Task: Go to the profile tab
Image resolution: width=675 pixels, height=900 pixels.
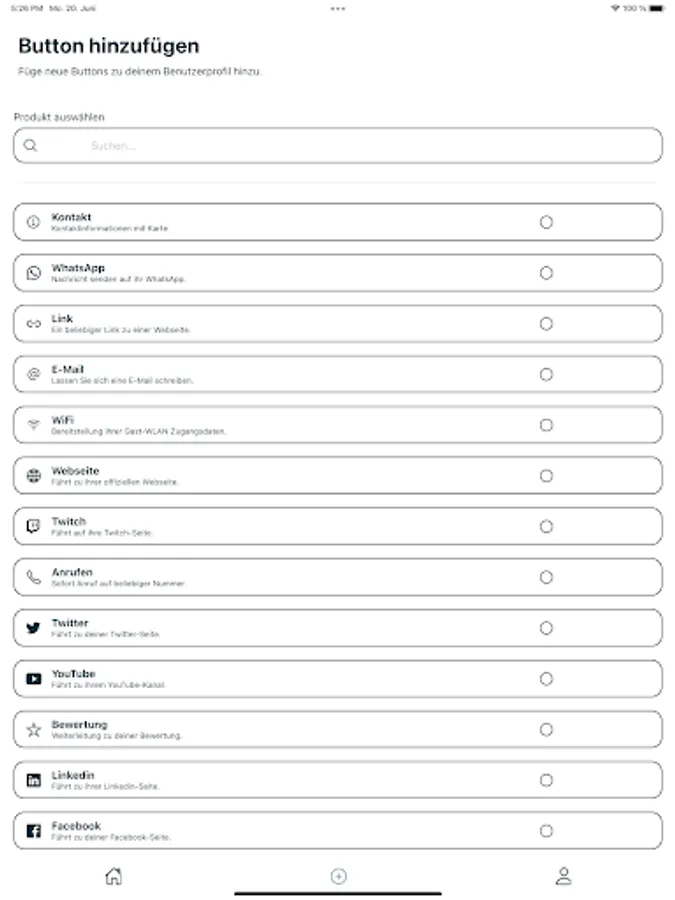Action: [x=563, y=877]
